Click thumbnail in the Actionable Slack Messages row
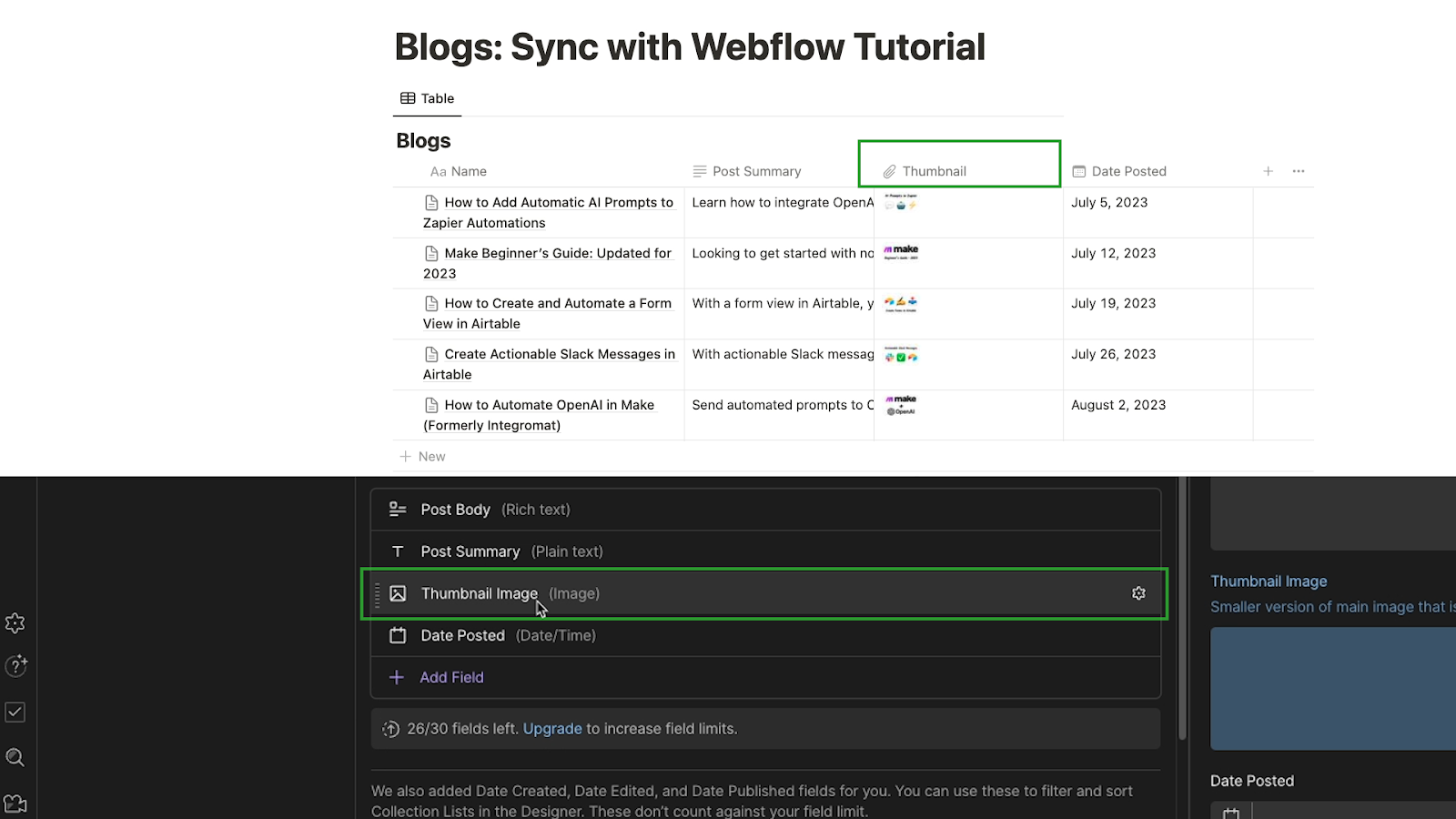The width and height of the screenshot is (1456, 819). 901,354
